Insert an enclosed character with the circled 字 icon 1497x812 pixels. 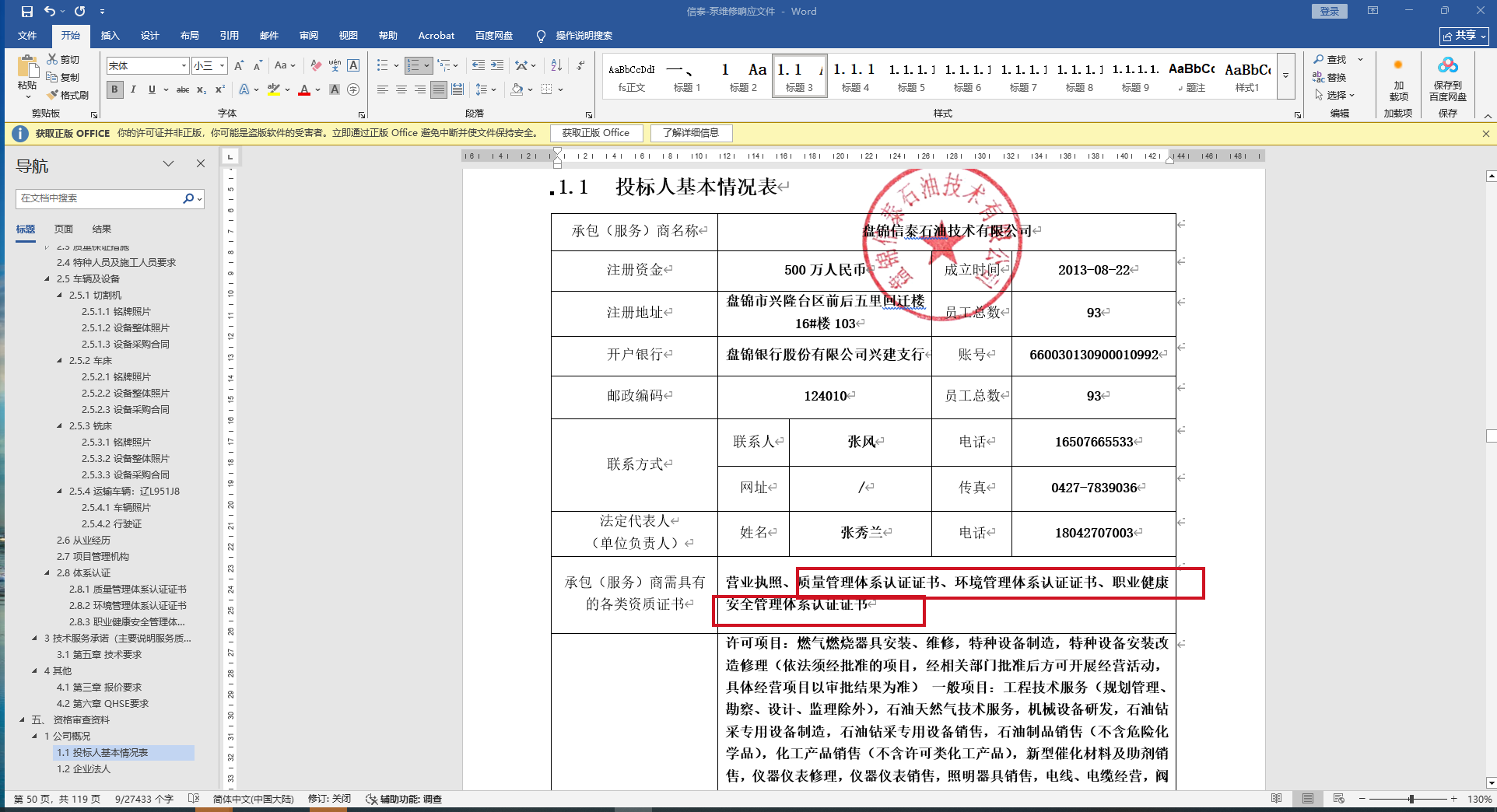point(353,89)
